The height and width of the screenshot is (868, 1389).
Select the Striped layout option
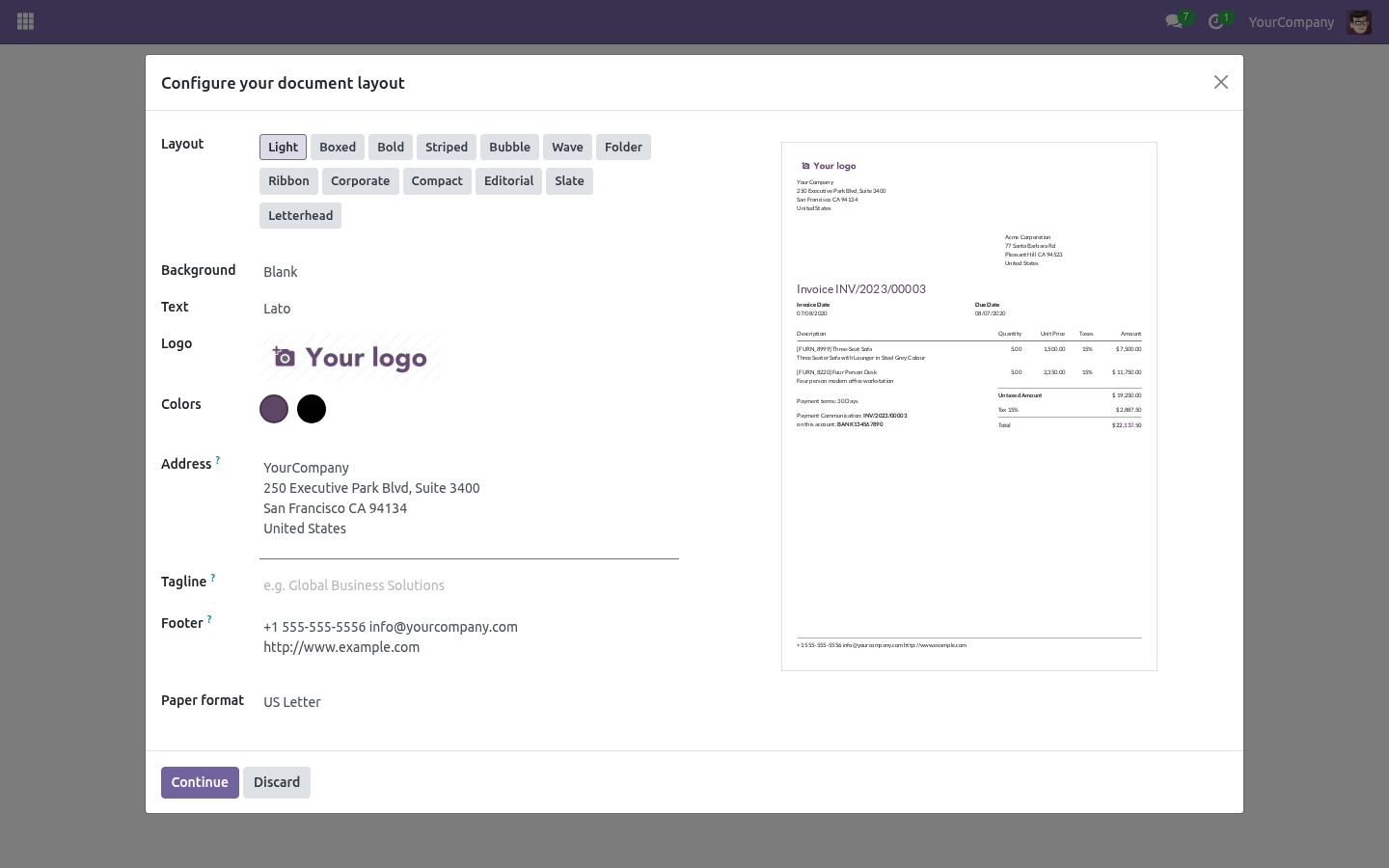pos(447,147)
